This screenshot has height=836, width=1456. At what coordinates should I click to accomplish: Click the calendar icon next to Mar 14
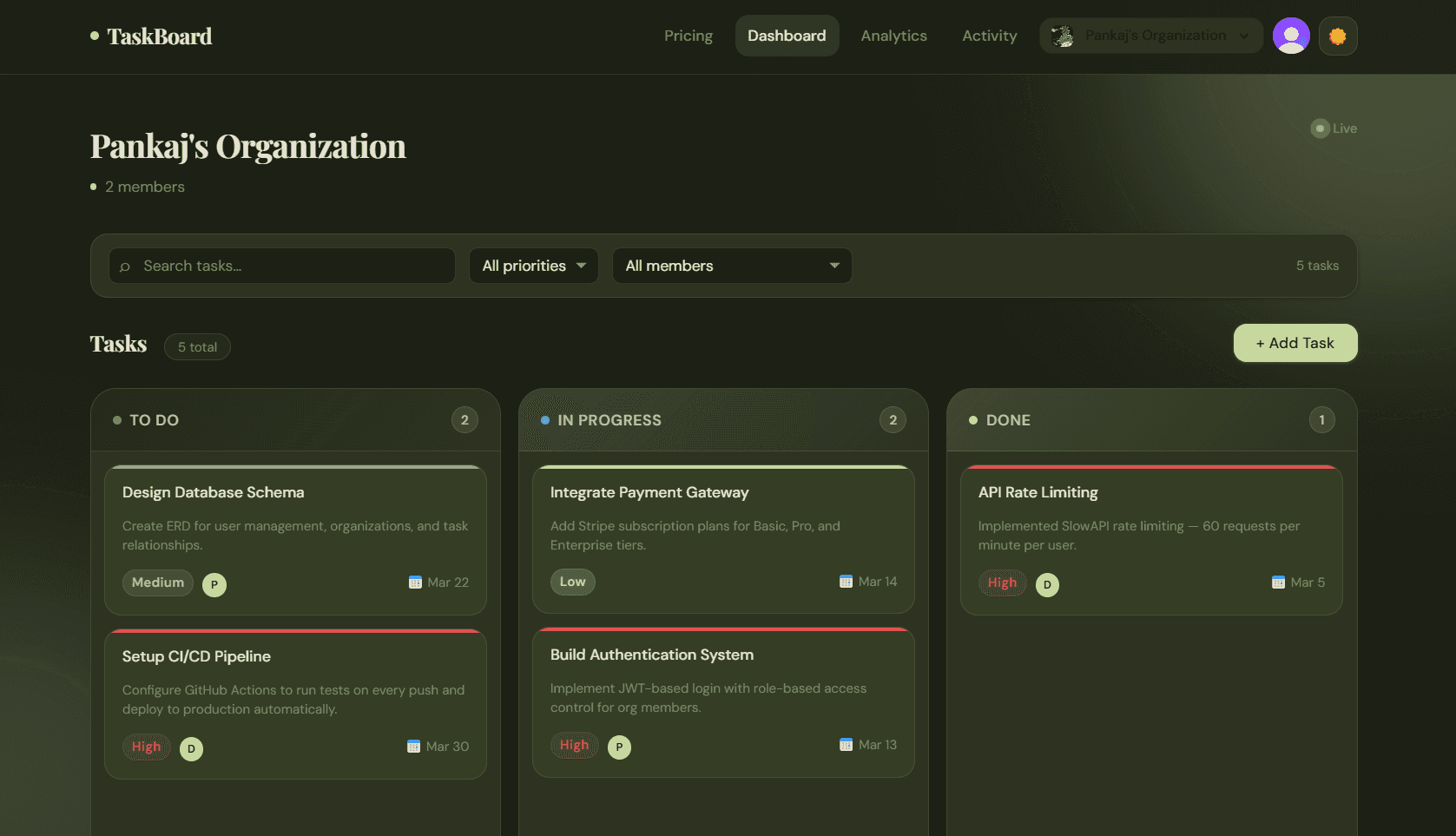point(846,582)
